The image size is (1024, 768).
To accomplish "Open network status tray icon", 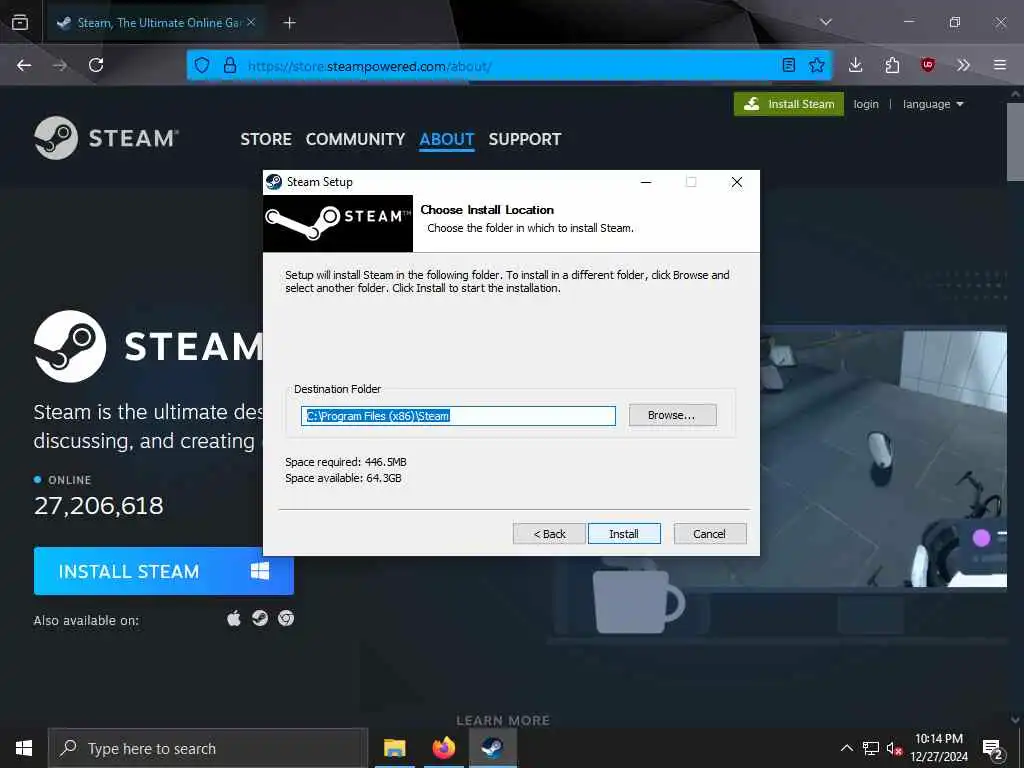I will coord(871,748).
